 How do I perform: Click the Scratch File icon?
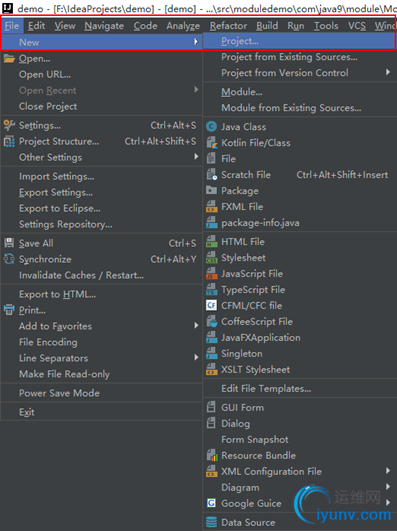tap(212, 174)
